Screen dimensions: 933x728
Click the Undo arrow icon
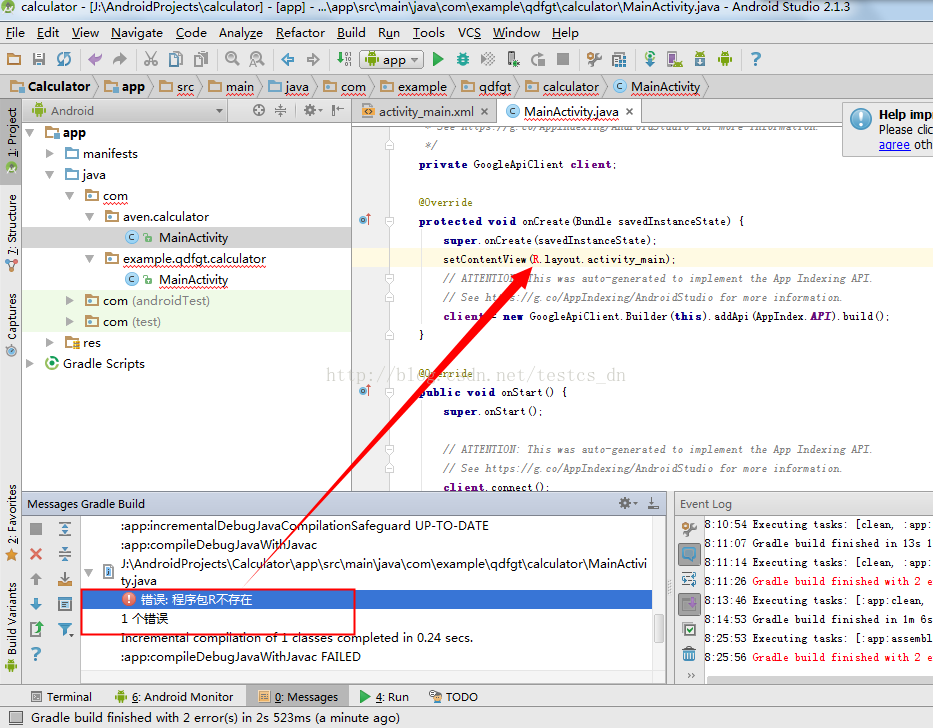pos(95,59)
